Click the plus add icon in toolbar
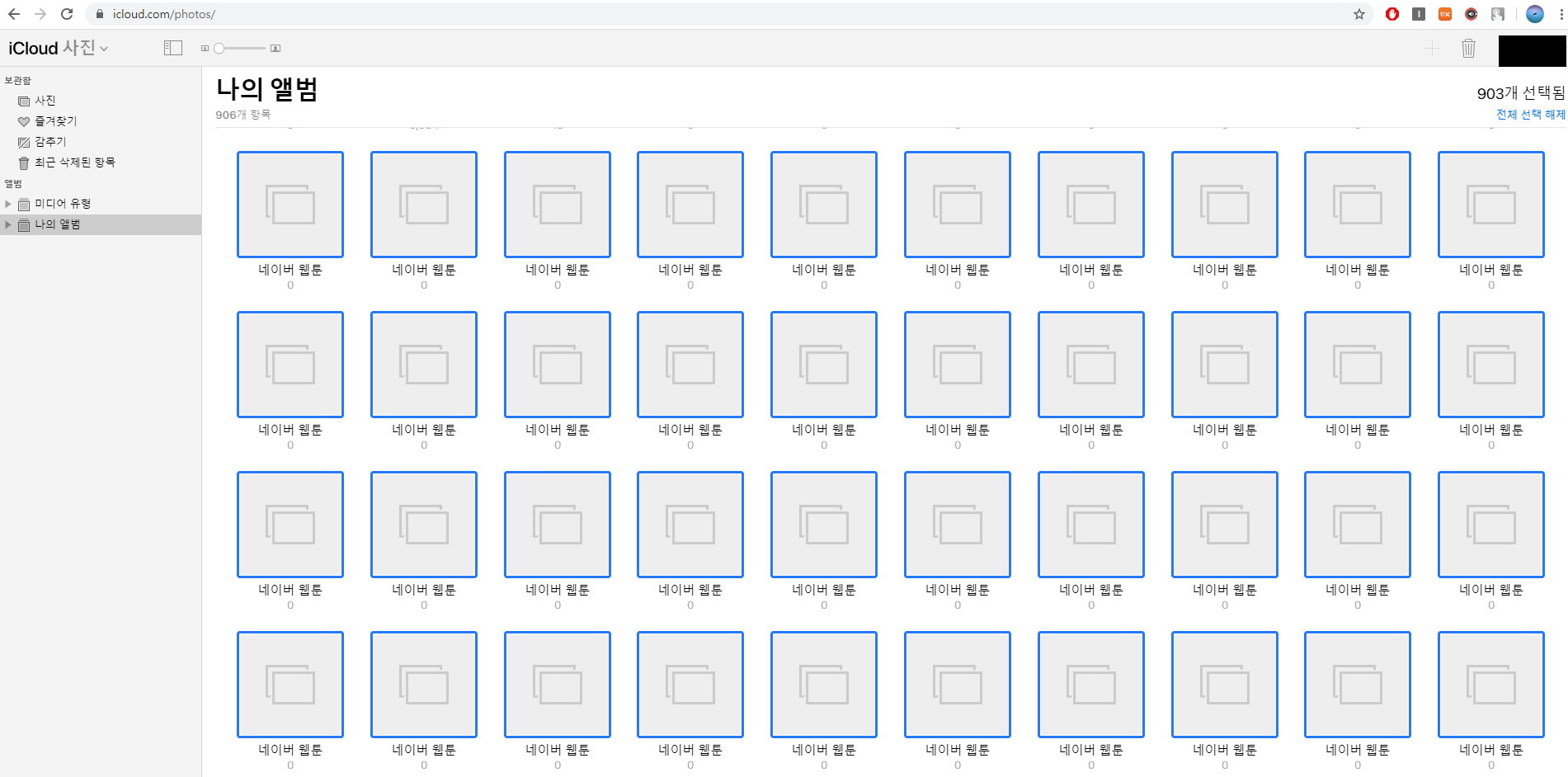The image size is (1568, 777). [1432, 49]
